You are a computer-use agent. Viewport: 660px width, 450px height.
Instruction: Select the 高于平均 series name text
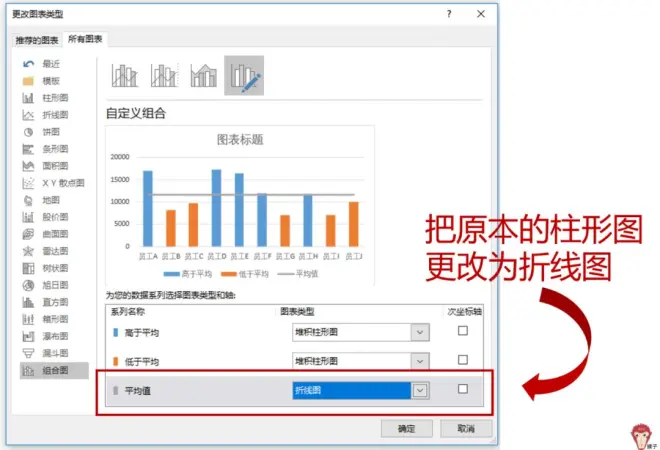142,333
